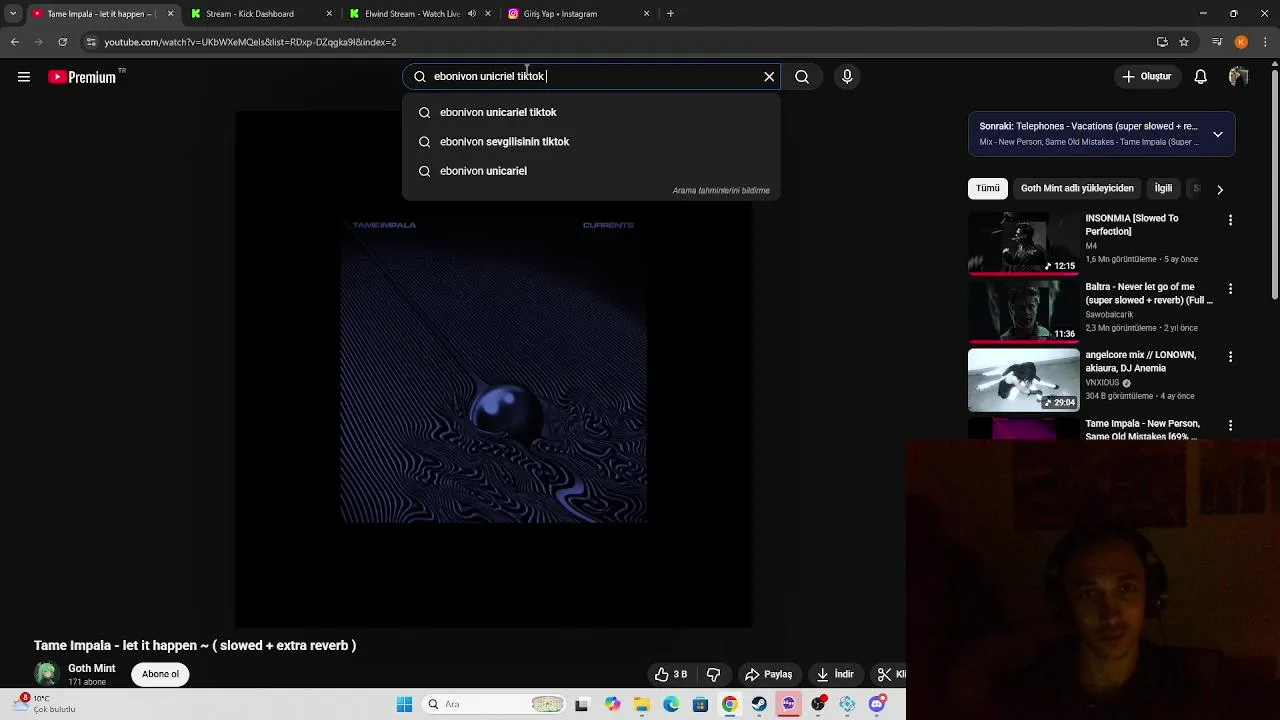The width and height of the screenshot is (1280, 720).
Task: Open Baltra Never let go thumbnail
Action: tap(1024, 311)
